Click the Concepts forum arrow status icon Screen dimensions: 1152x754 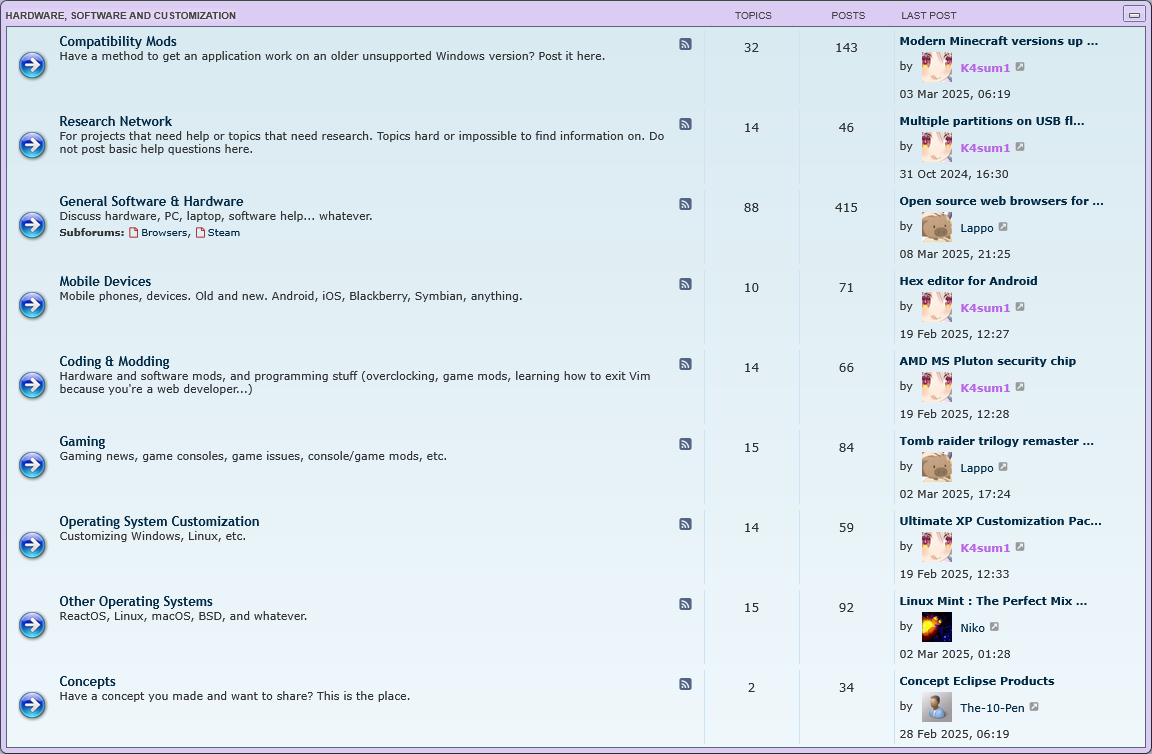click(32, 705)
